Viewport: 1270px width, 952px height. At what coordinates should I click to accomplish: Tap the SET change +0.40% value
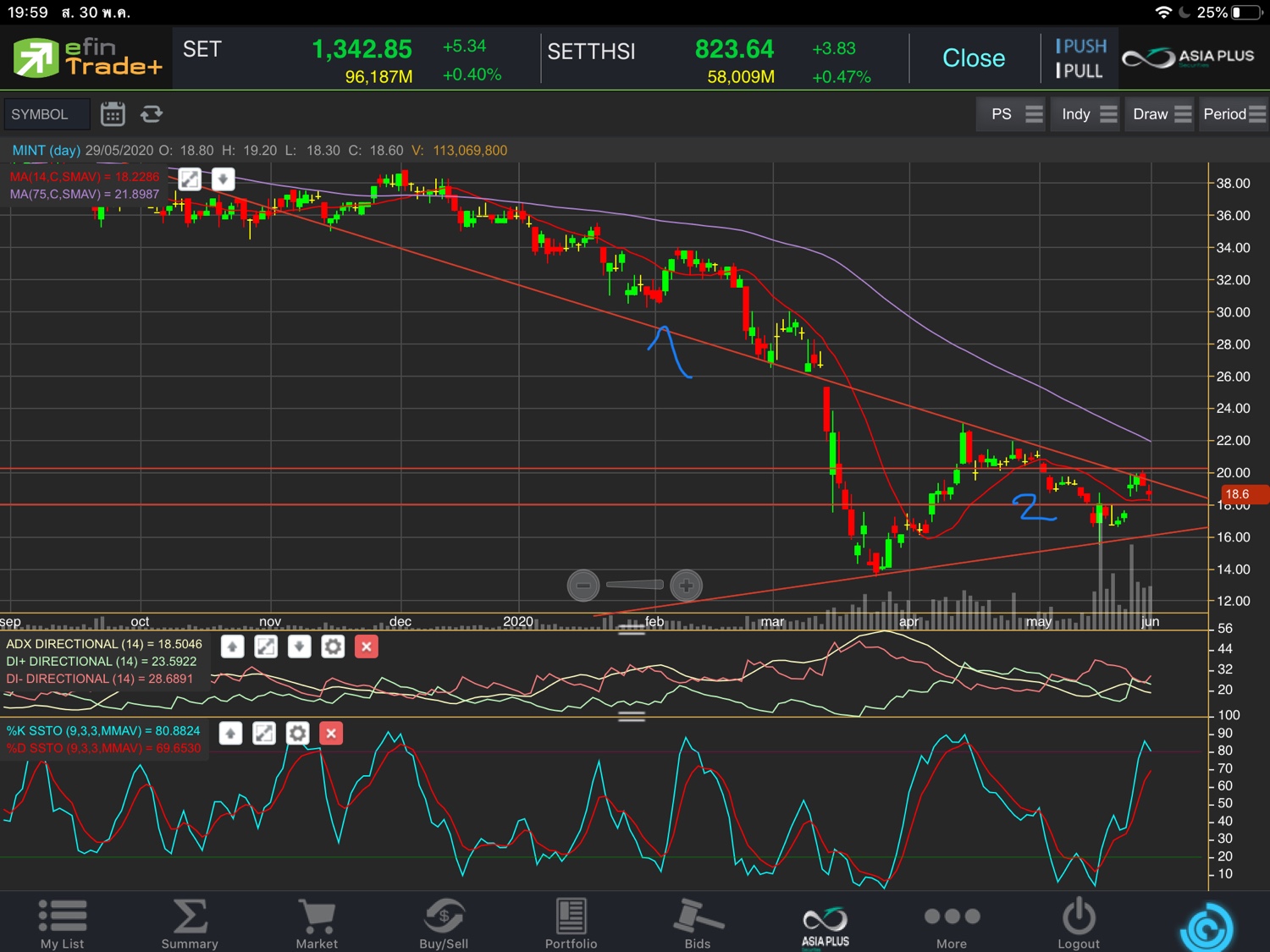(472, 74)
